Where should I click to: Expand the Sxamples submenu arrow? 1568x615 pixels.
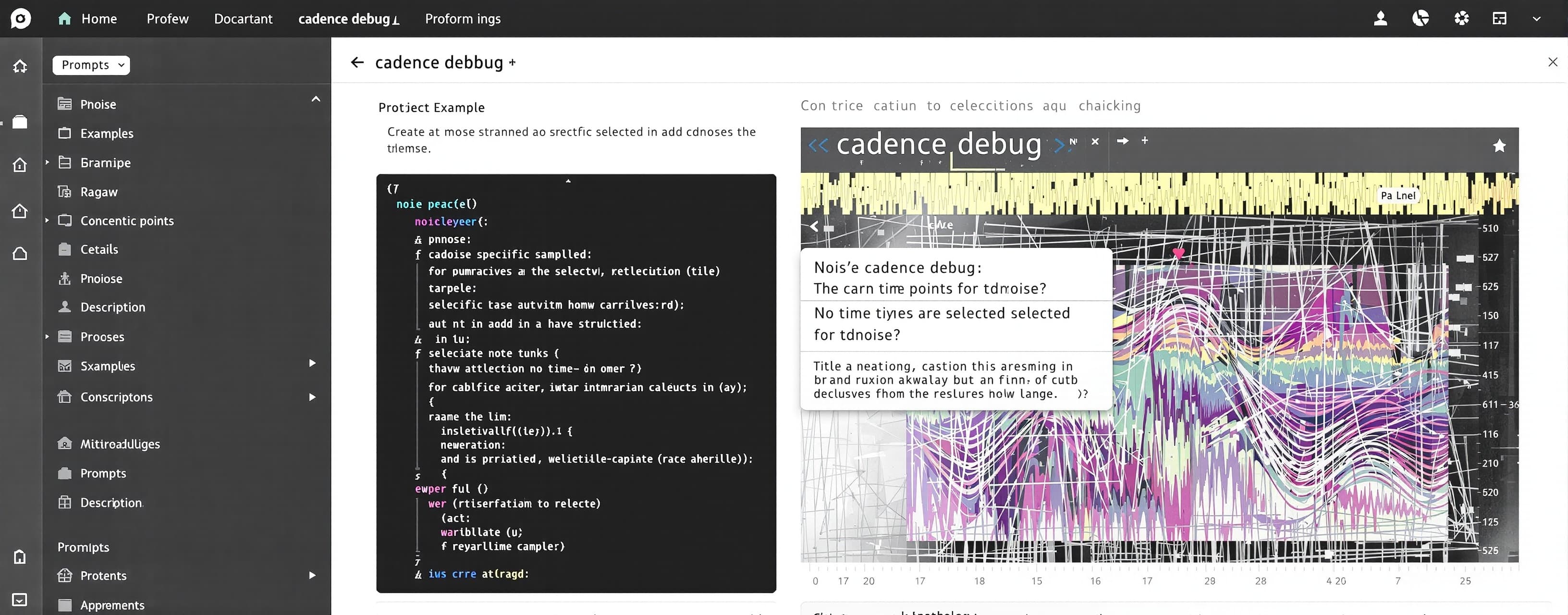pos(312,363)
